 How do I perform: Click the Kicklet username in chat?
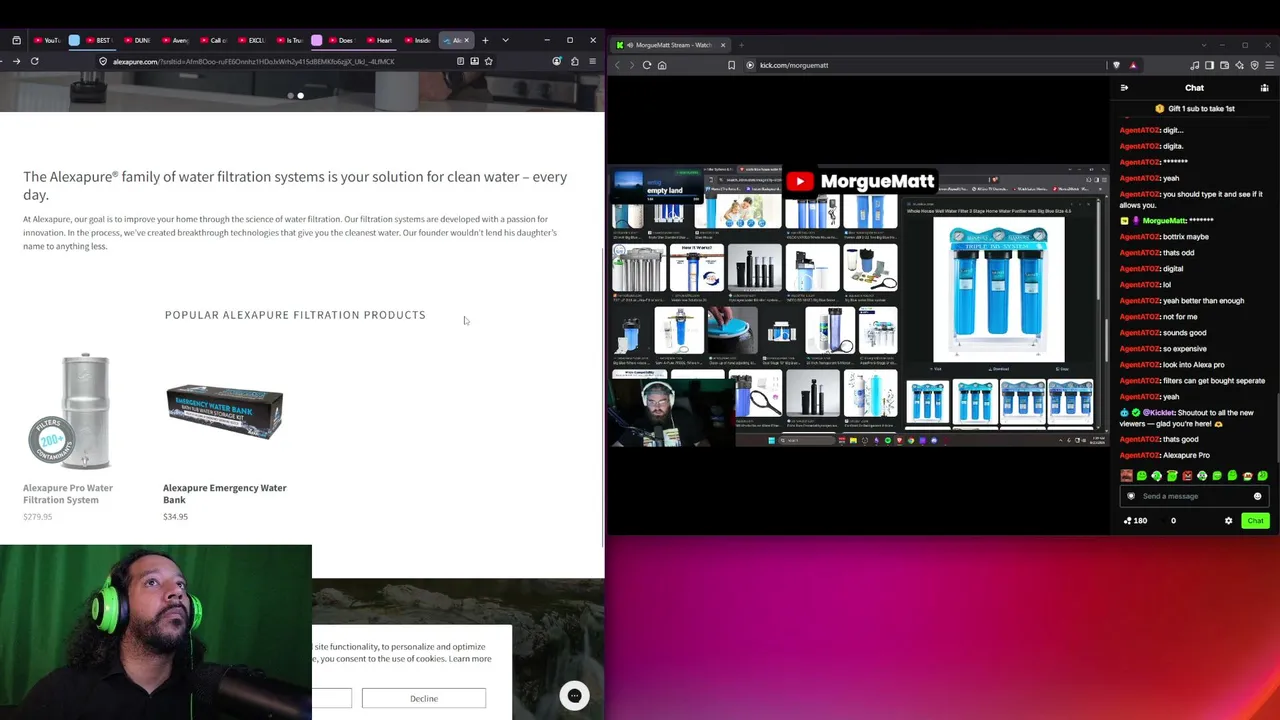(x=1160, y=412)
